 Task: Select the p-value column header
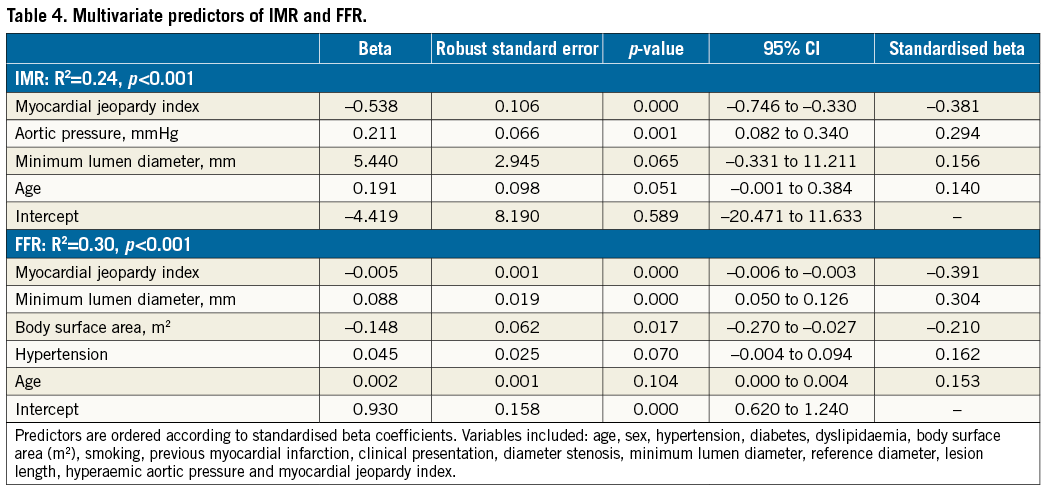655,49
